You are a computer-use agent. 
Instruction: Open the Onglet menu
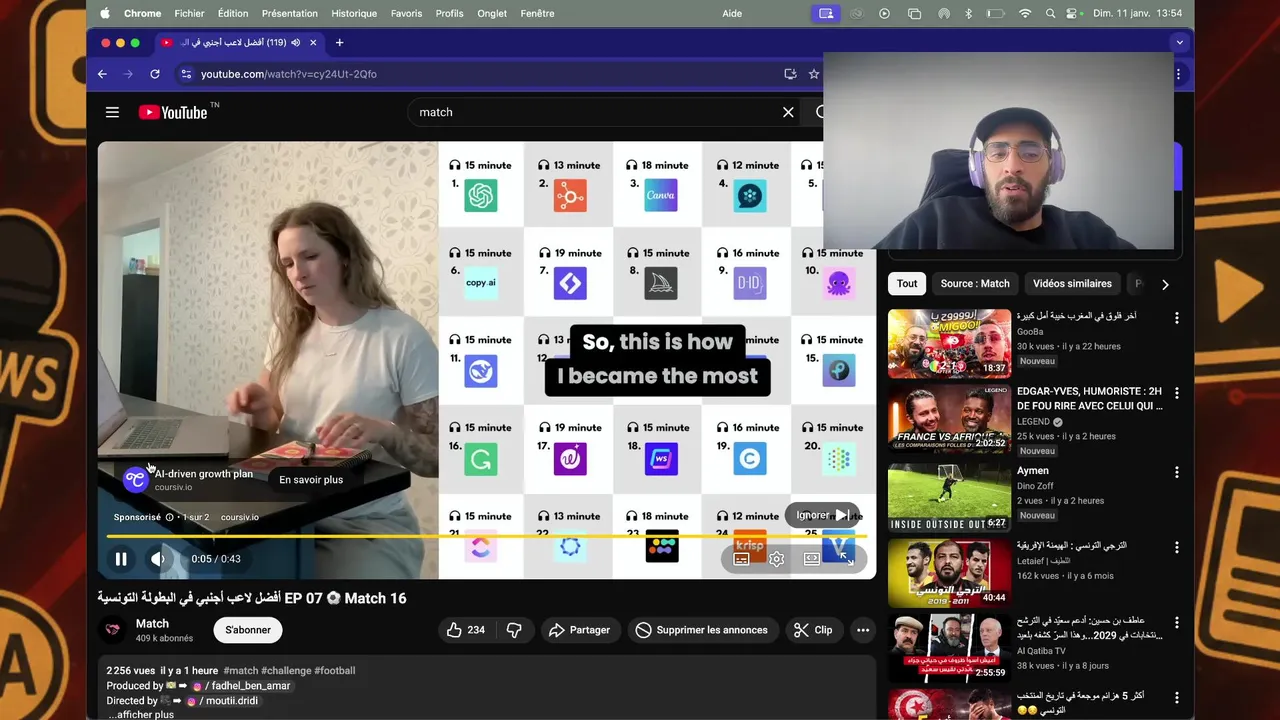tap(492, 14)
